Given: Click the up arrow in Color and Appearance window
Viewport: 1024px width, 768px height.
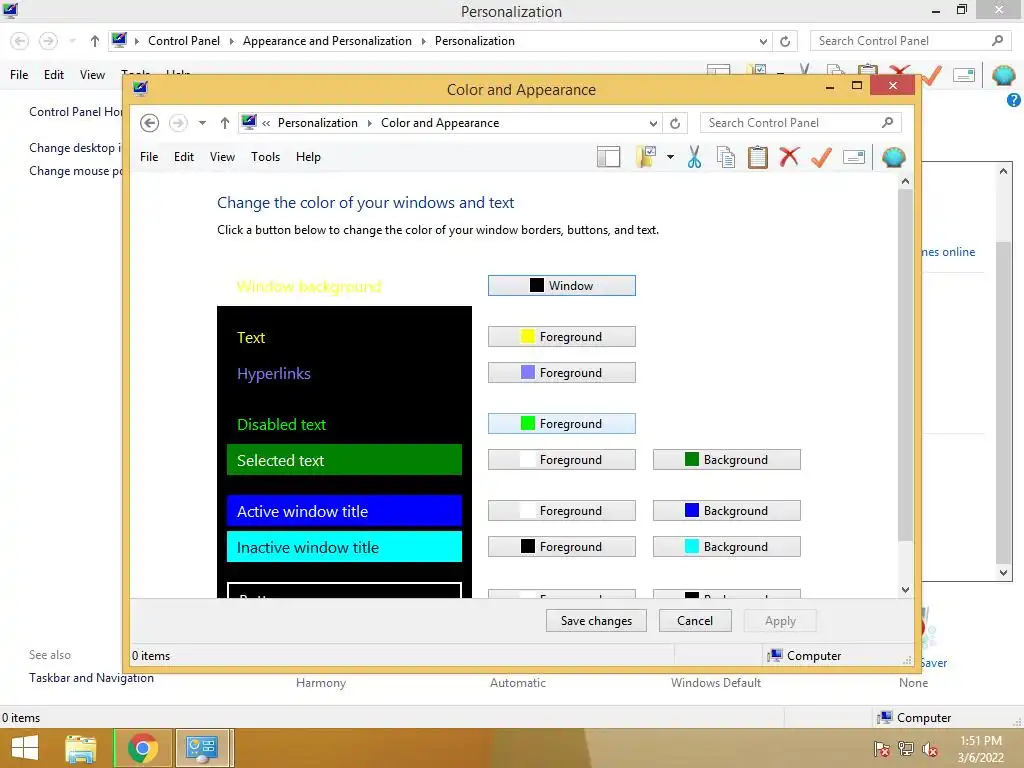Looking at the screenshot, I should (x=225, y=123).
